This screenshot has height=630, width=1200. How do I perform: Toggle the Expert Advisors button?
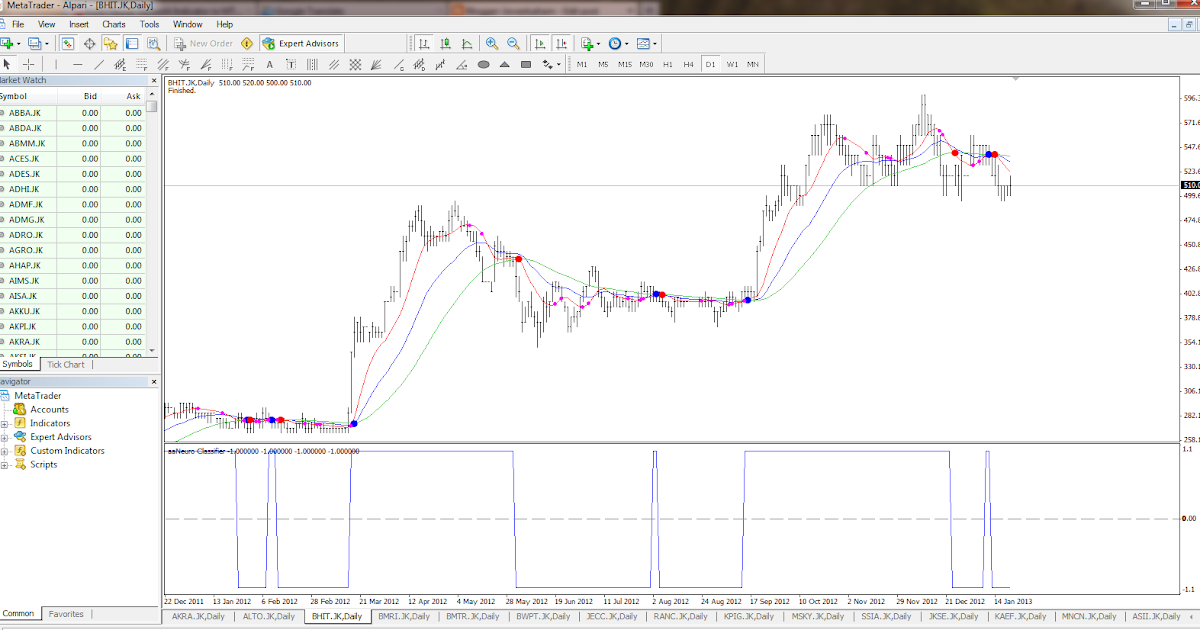point(301,43)
